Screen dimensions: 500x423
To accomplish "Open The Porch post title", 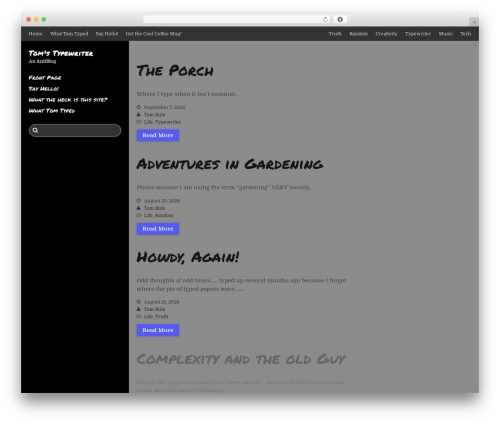I will click(175, 71).
